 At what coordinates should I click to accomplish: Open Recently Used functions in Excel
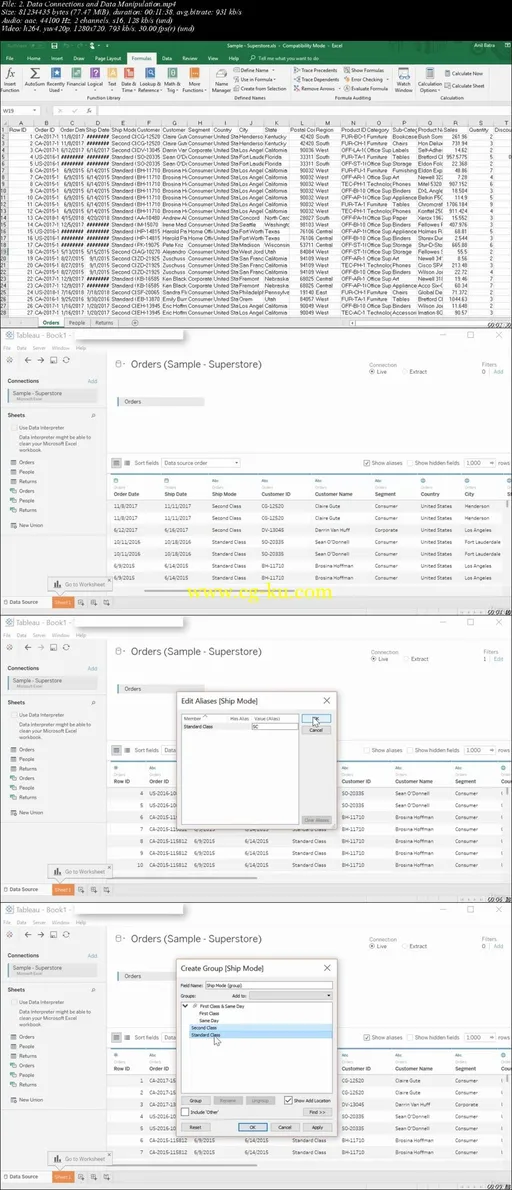[55, 78]
